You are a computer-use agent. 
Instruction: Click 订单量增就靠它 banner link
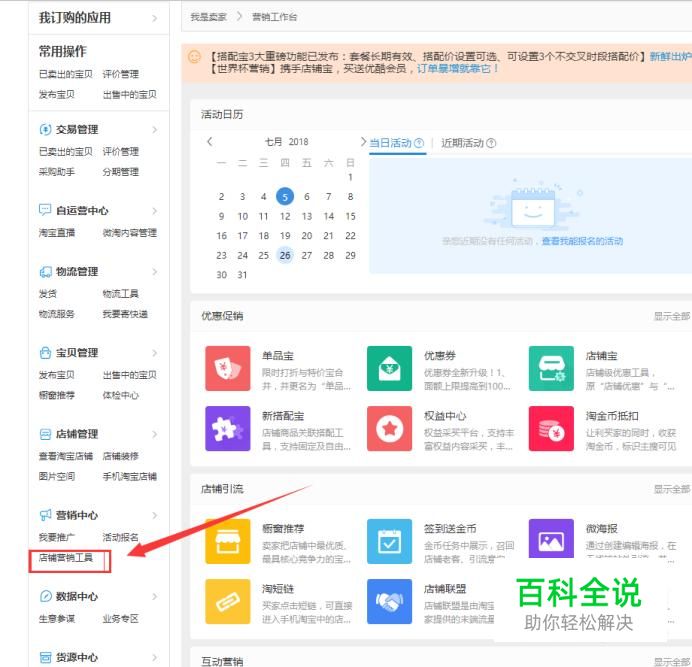(x=458, y=69)
